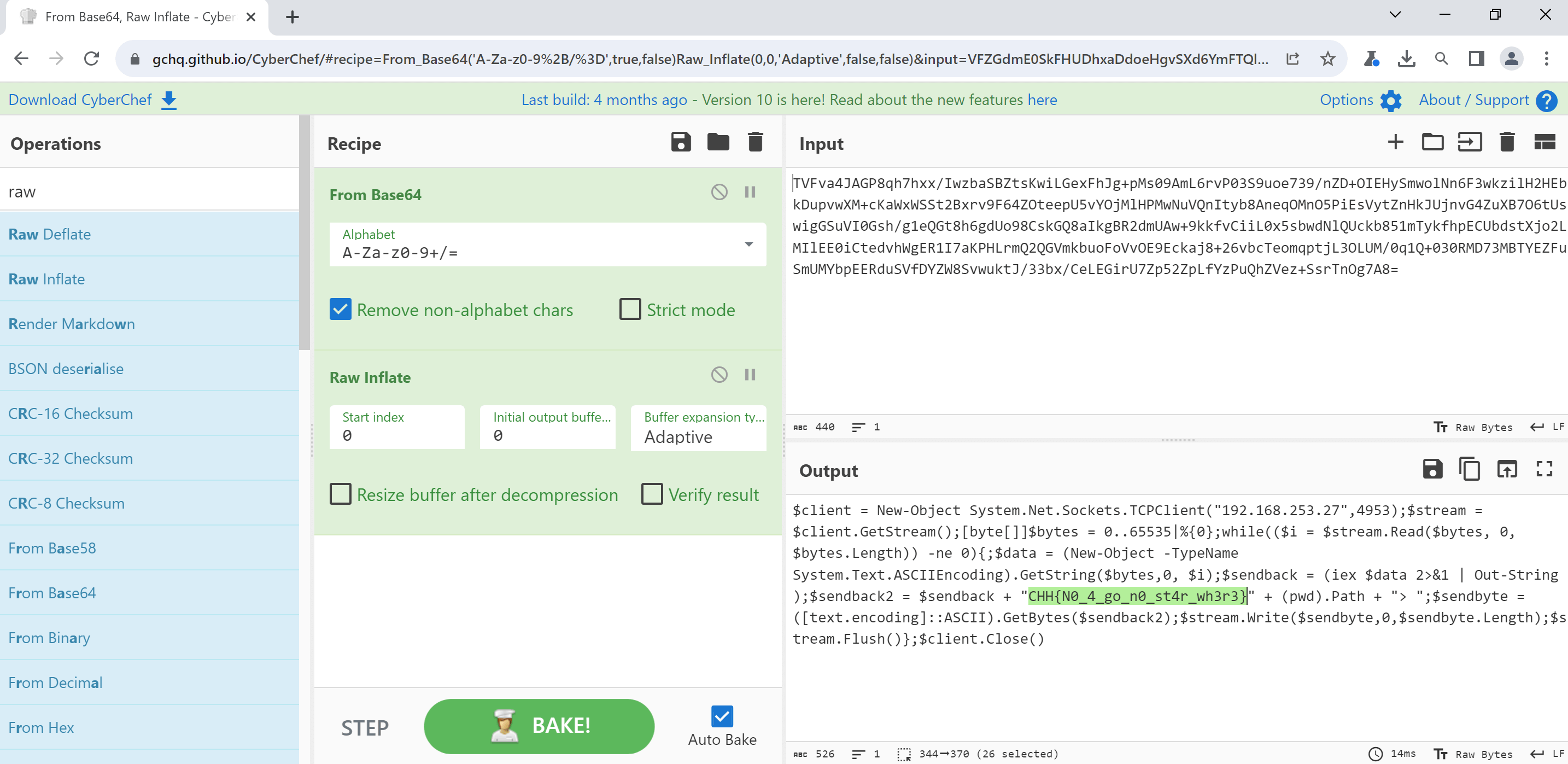This screenshot has width=1568, height=764.
Task: Switch to the CyberChef browser tab
Action: [138, 17]
